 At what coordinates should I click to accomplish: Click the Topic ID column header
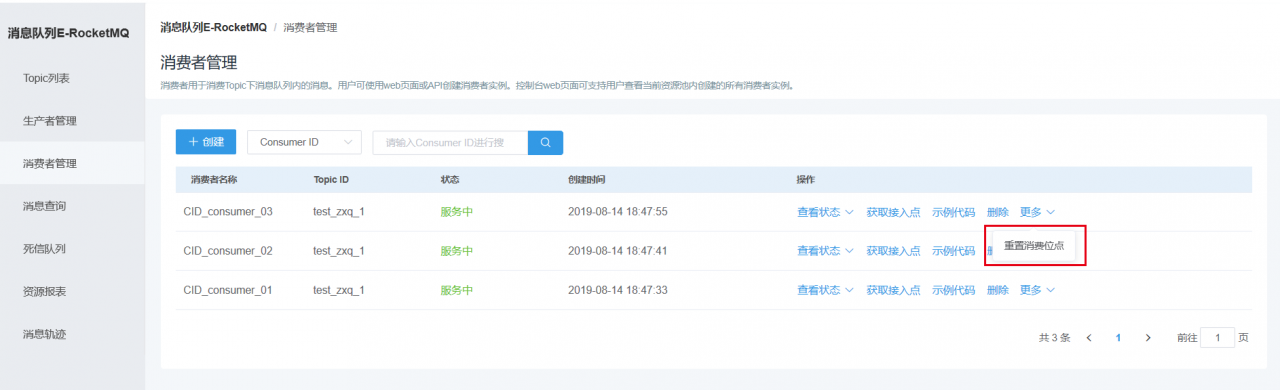pyautogui.click(x=331, y=180)
